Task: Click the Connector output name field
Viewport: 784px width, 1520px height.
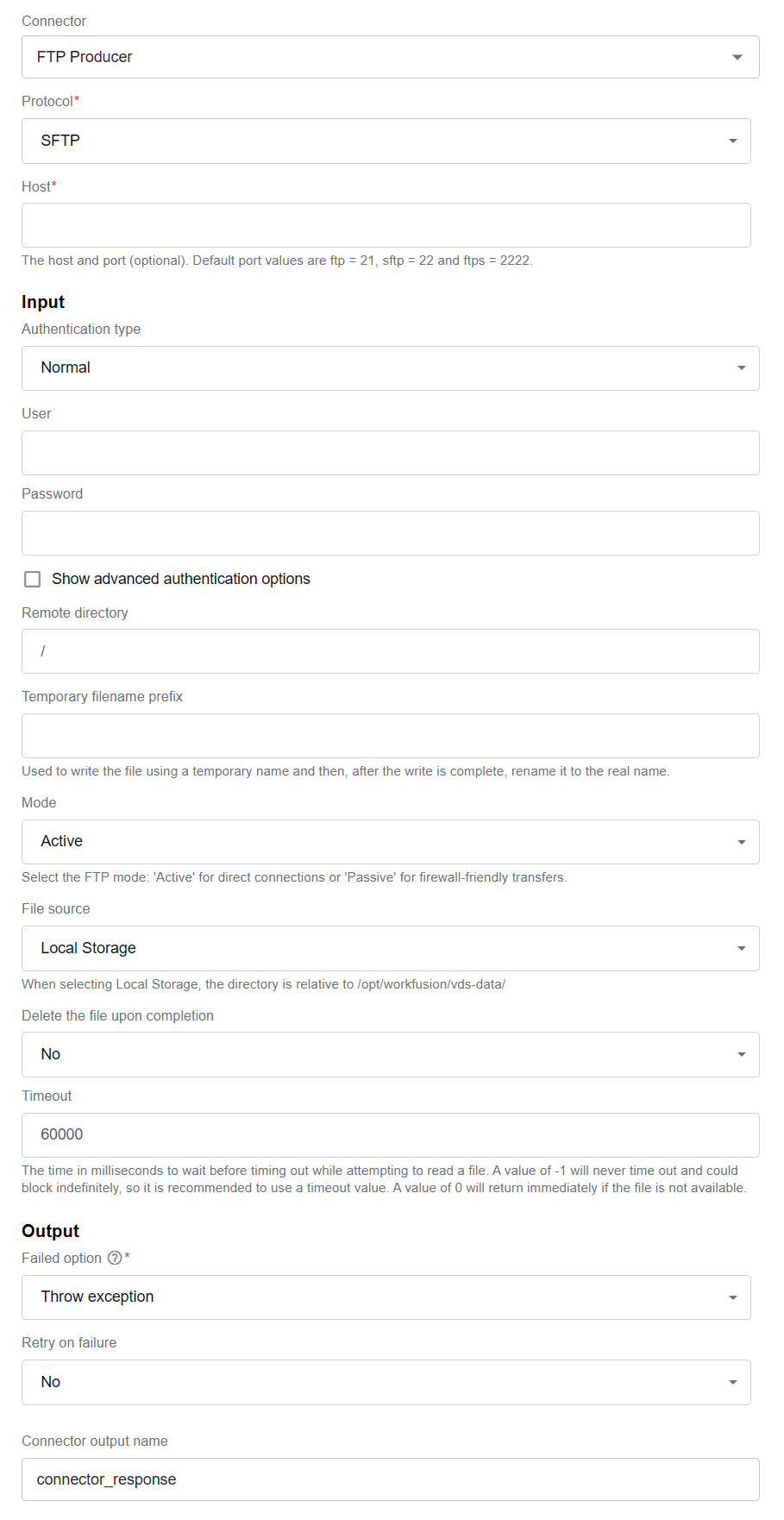Action: (391, 1479)
